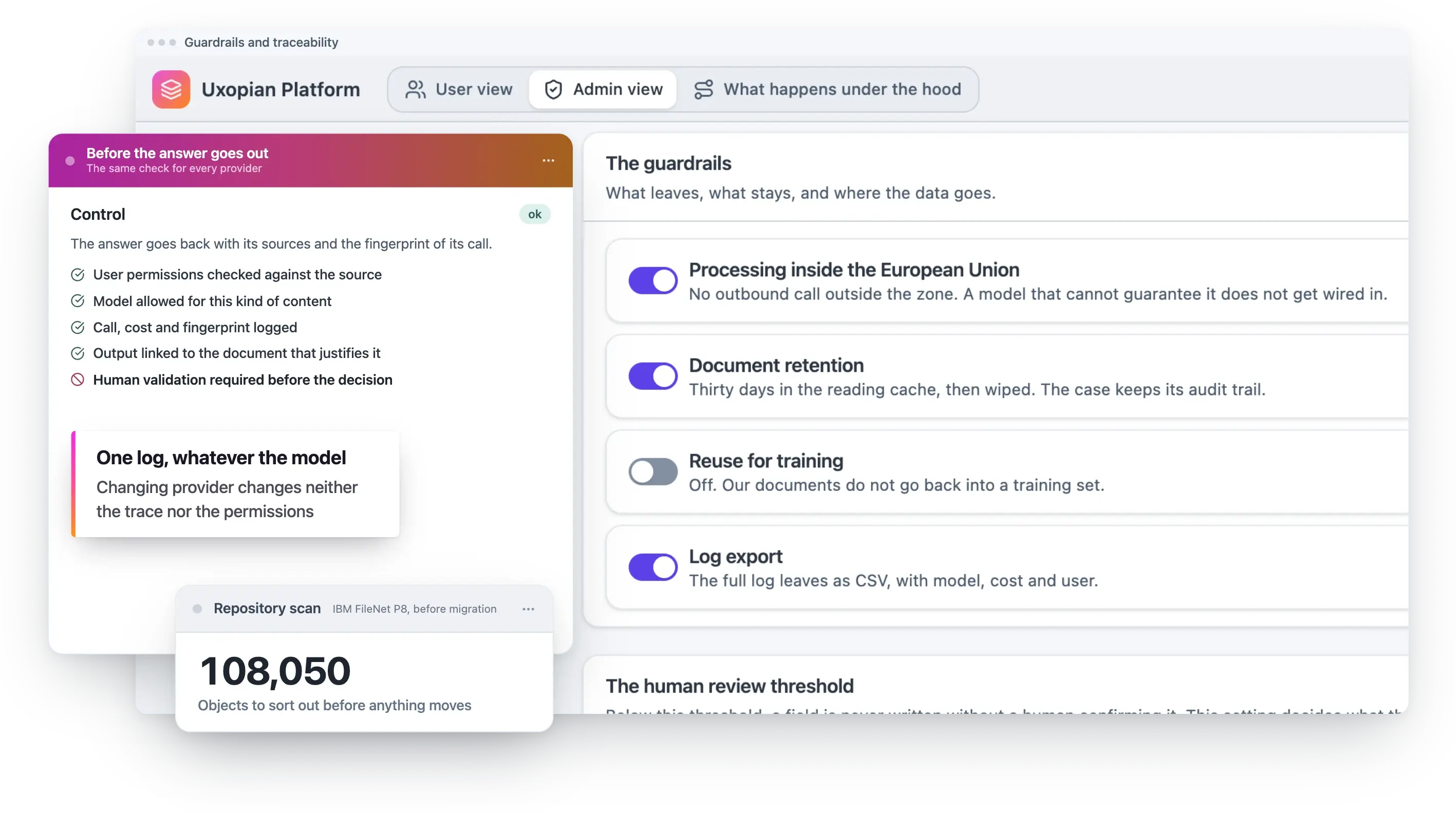Click check icon for Output linked to document
Image resolution: width=1456 pixels, height=813 pixels.
coord(78,353)
